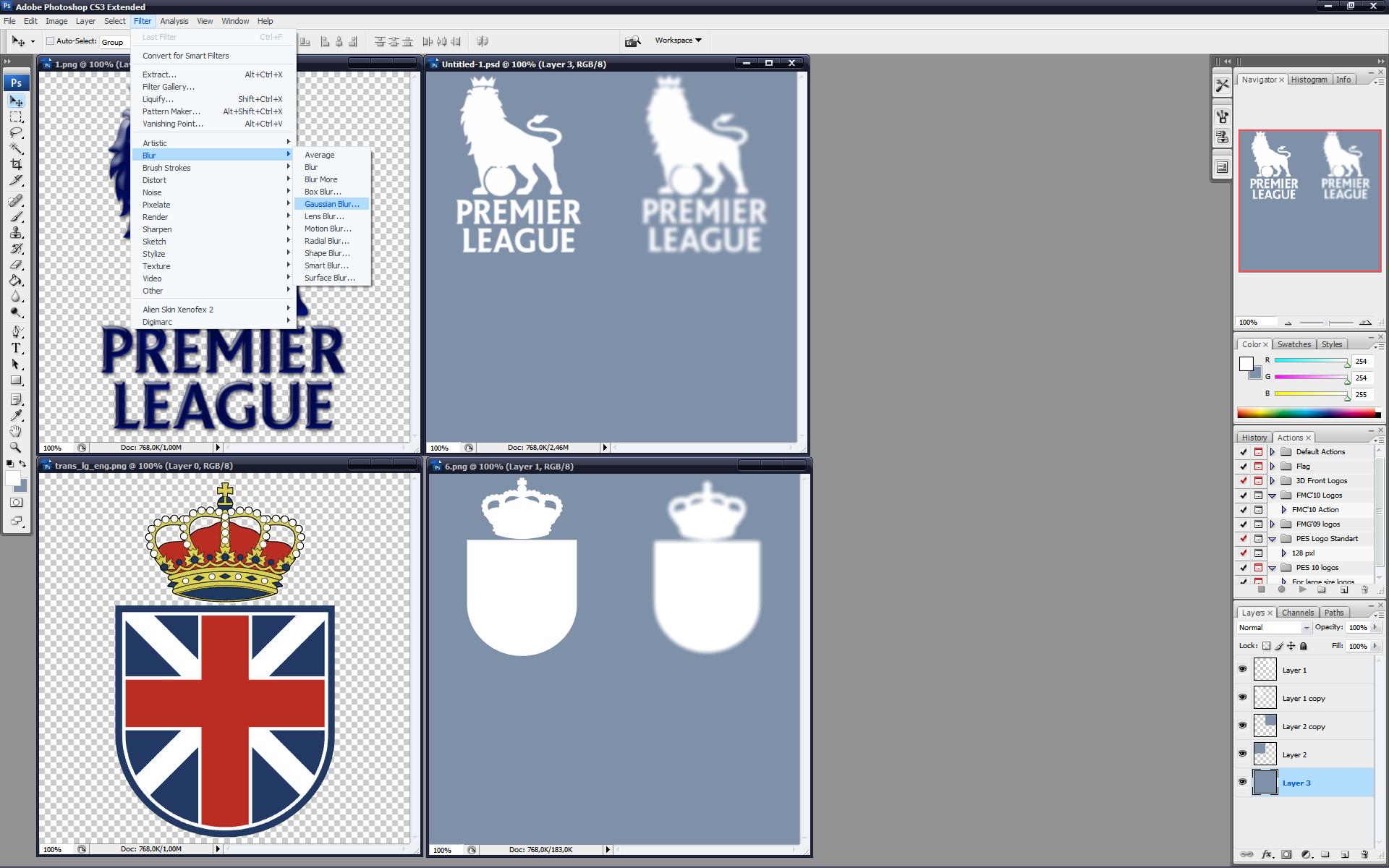1389x868 pixels.
Task: Expand the Flag actions folder
Action: (x=1273, y=467)
